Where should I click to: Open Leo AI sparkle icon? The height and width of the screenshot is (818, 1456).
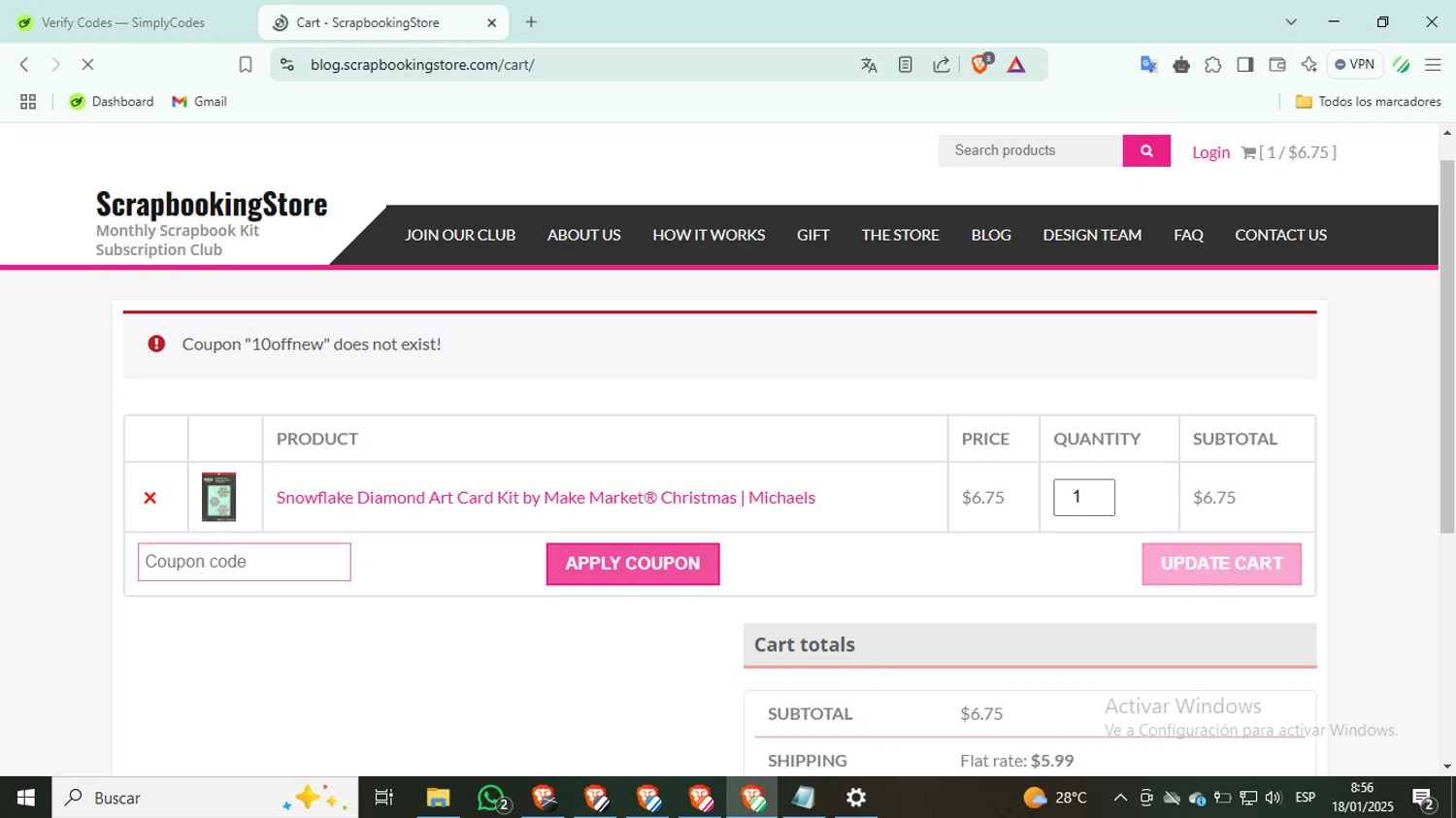(1309, 65)
